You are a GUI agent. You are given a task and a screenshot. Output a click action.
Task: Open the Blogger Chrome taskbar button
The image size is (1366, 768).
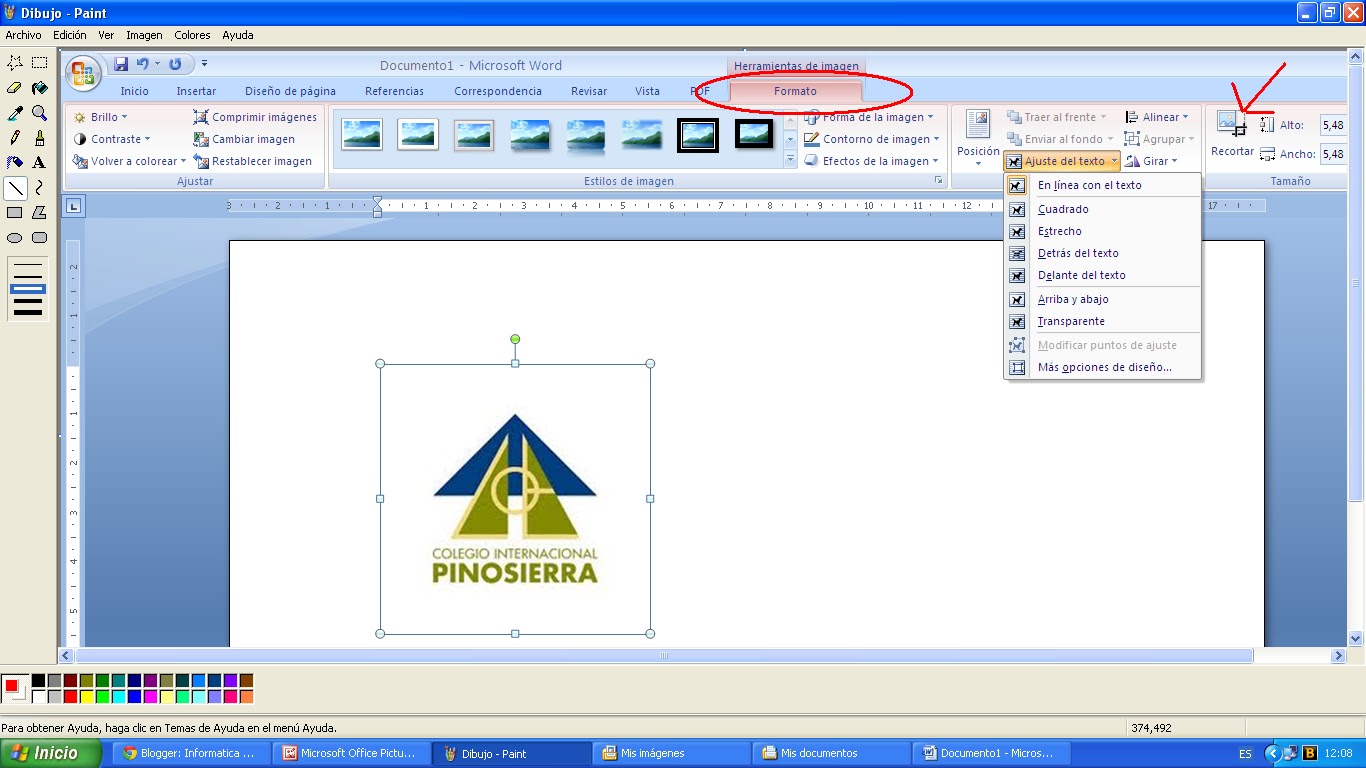(190, 753)
